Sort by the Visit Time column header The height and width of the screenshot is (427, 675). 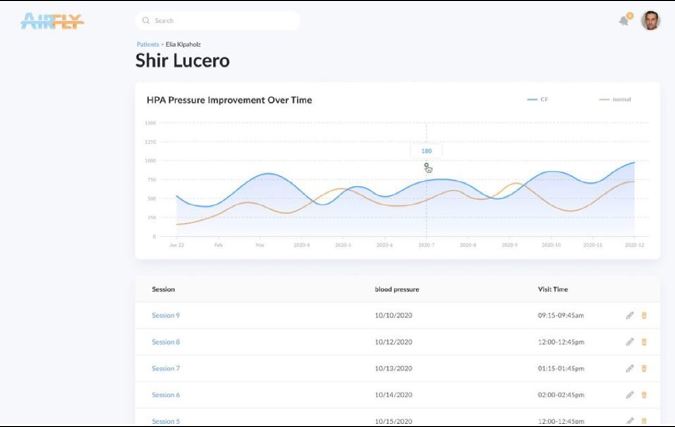(x=555, y=289)
